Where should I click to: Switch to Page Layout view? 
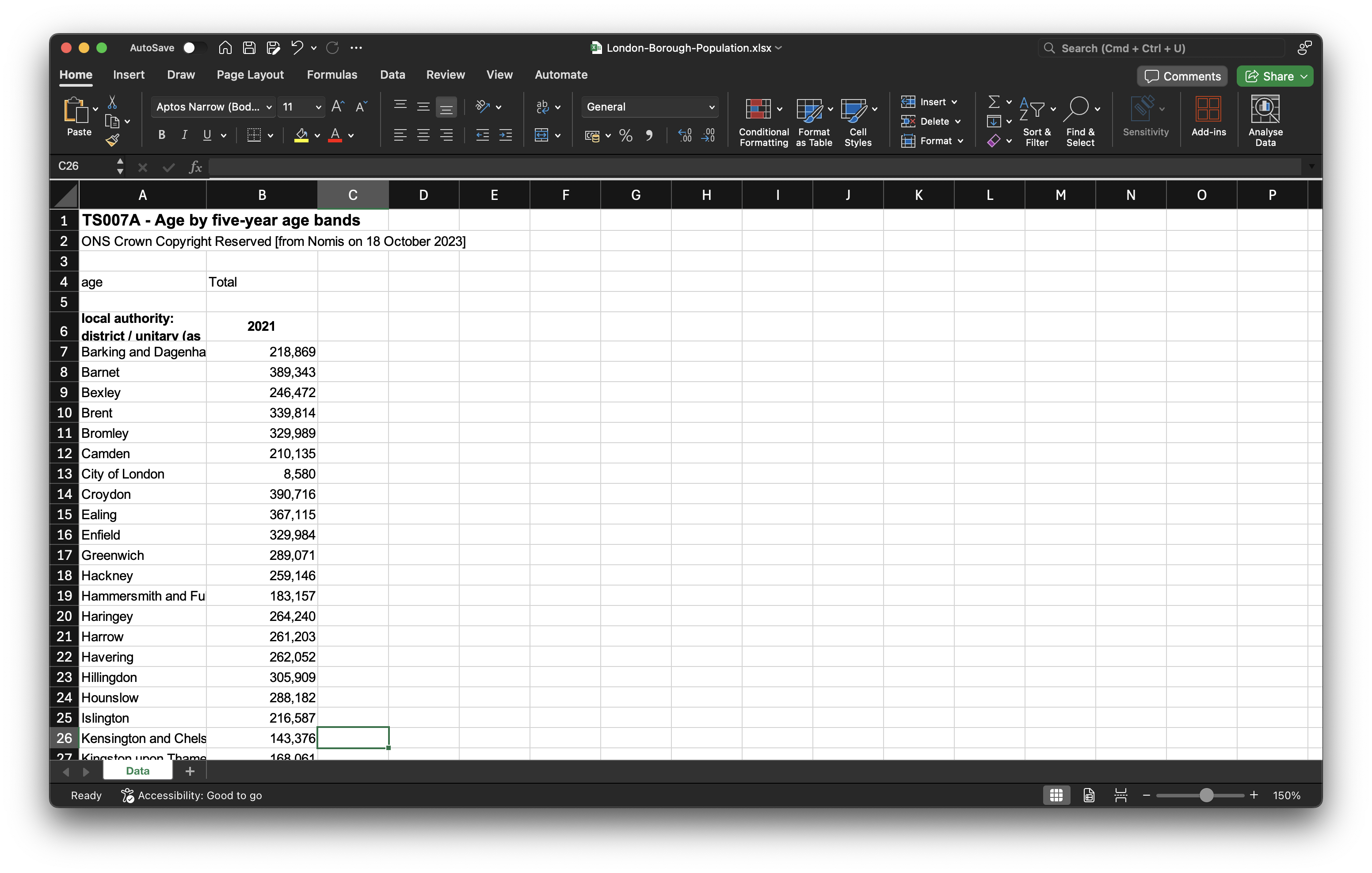1089,795
